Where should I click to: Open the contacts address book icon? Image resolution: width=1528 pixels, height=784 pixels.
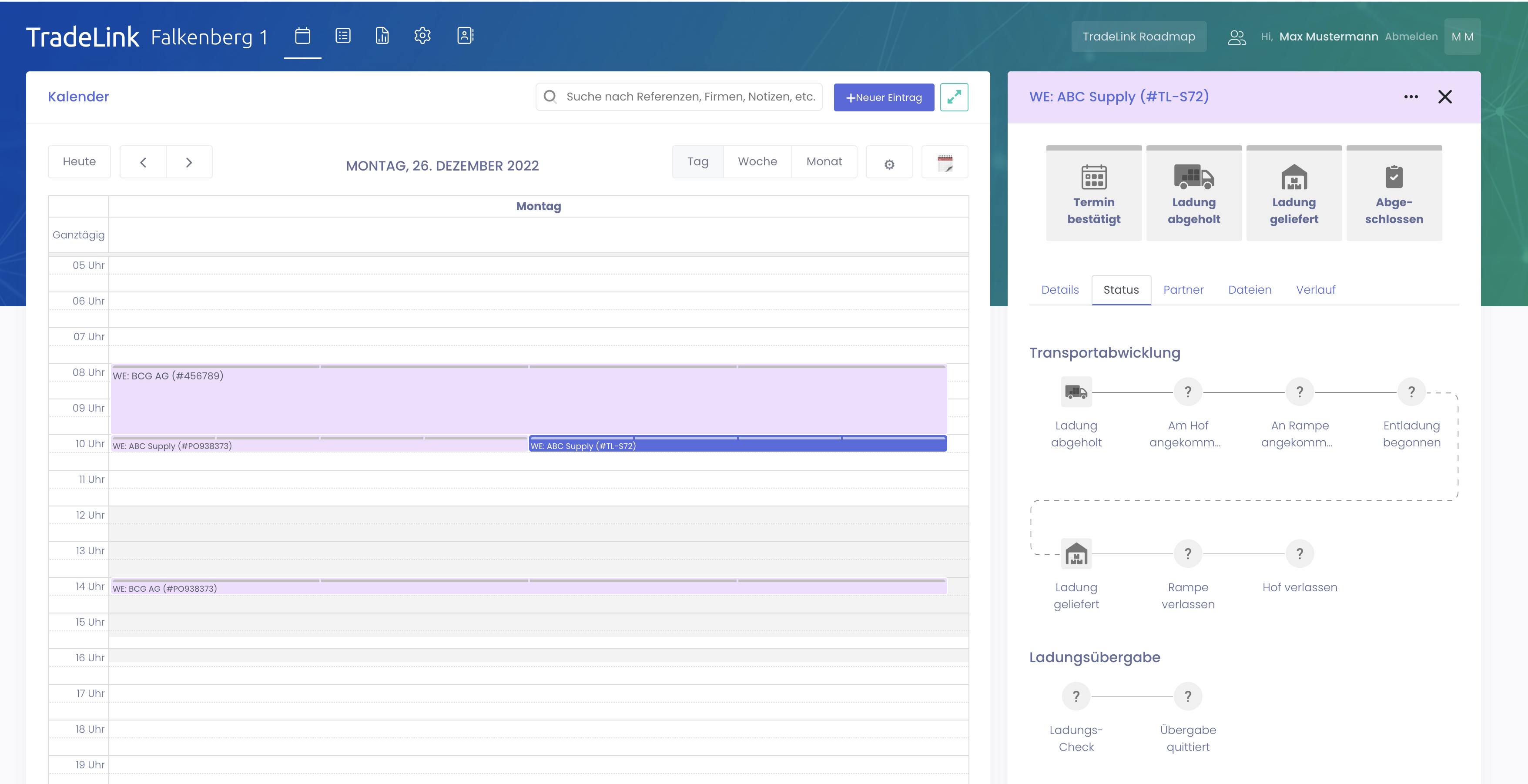coord(465,36)
